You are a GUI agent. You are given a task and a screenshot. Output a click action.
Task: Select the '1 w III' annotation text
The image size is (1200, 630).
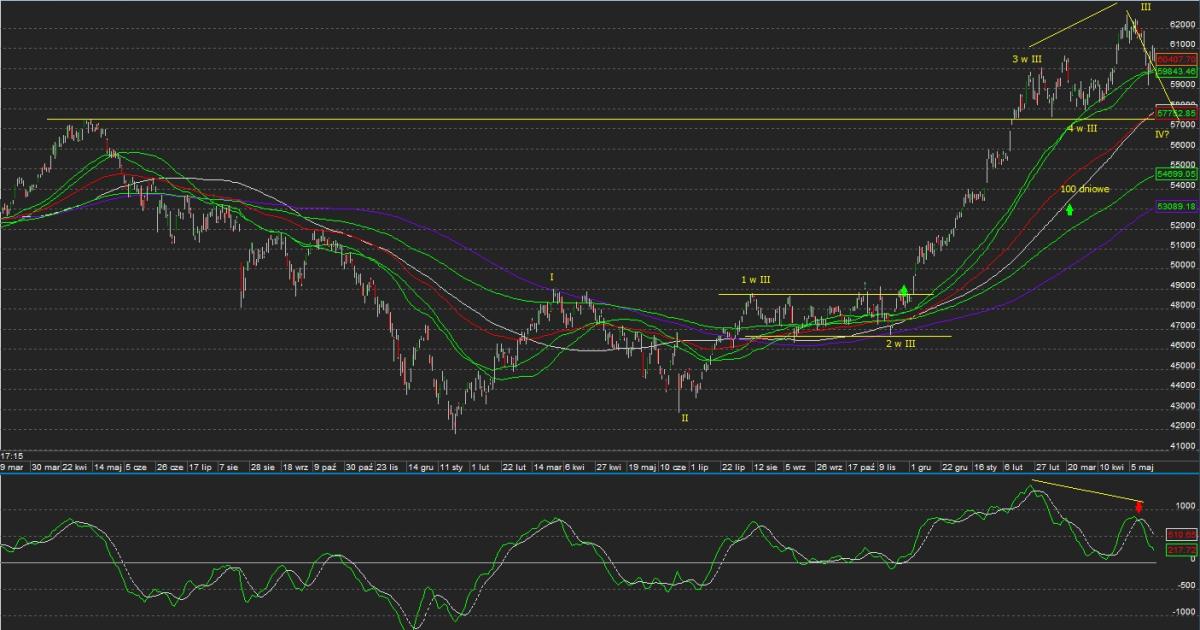[x=756, y=279]
